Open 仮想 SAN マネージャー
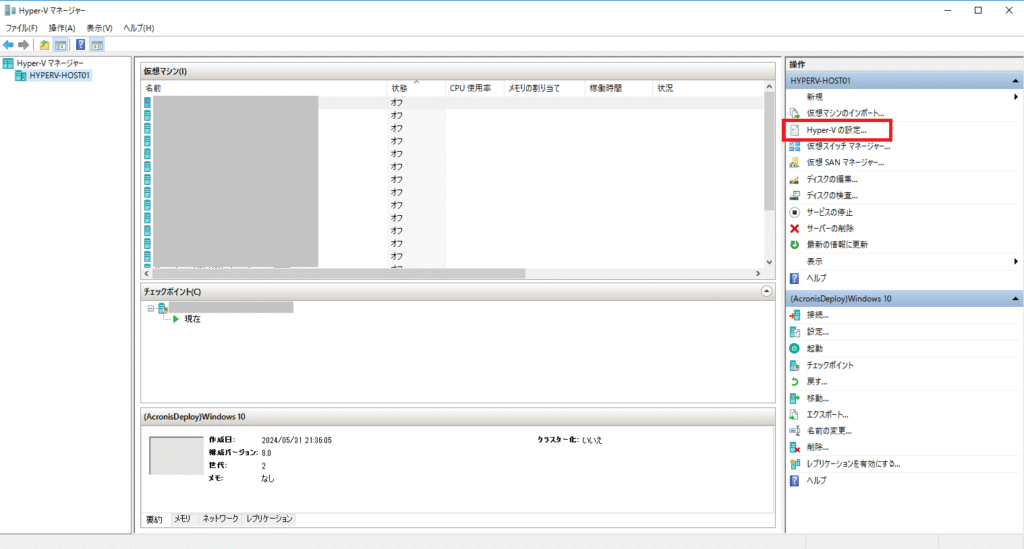 pos(845,163)
